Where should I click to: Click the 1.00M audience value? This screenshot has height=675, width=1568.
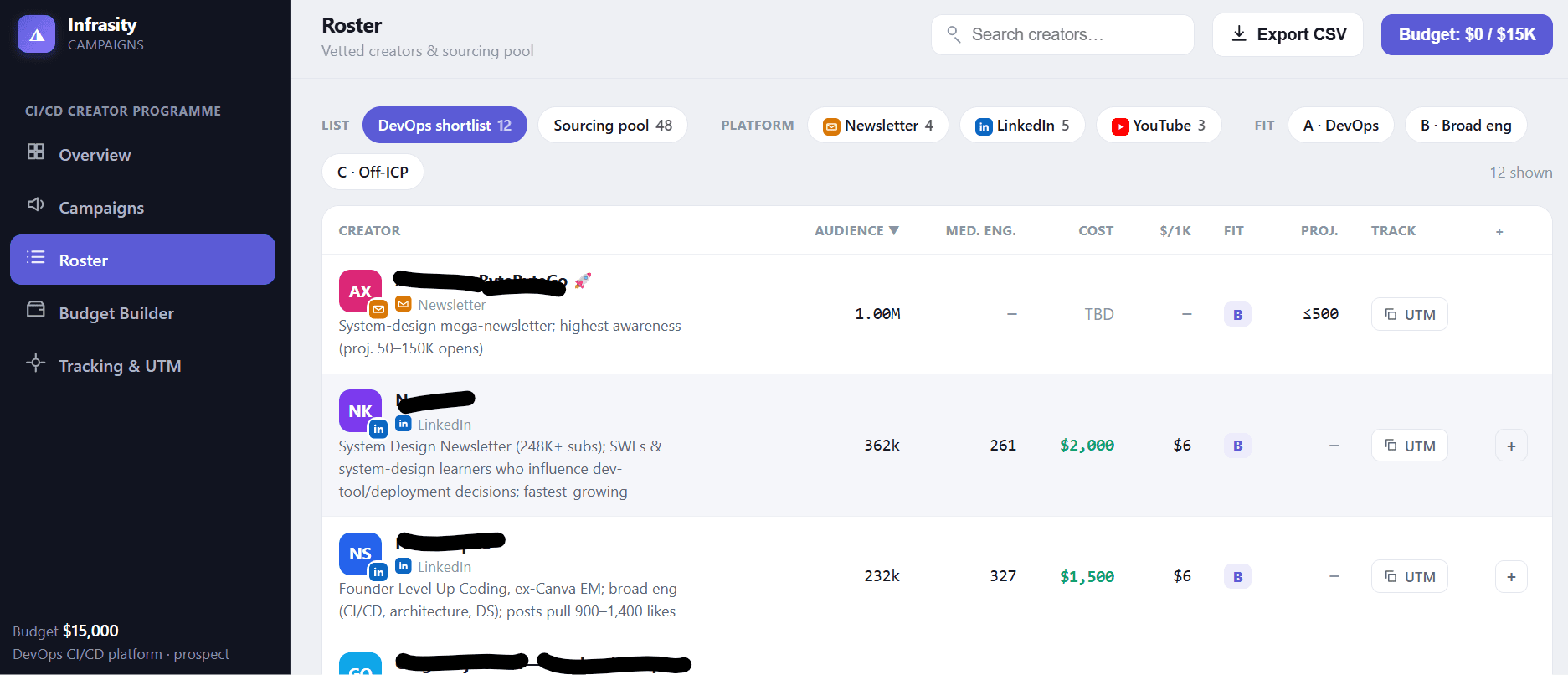[877, 314]
